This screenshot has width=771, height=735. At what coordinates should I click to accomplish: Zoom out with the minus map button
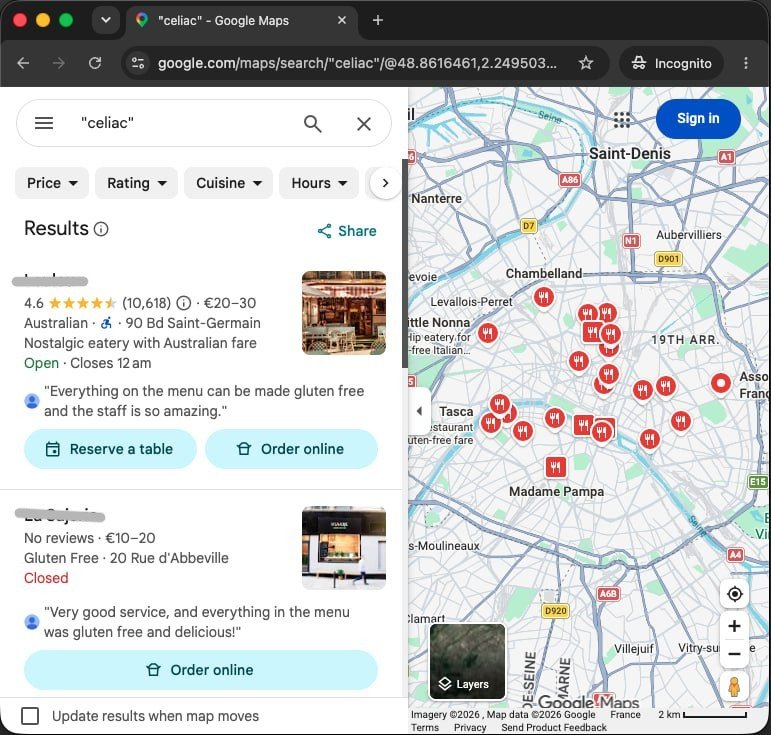735,654
